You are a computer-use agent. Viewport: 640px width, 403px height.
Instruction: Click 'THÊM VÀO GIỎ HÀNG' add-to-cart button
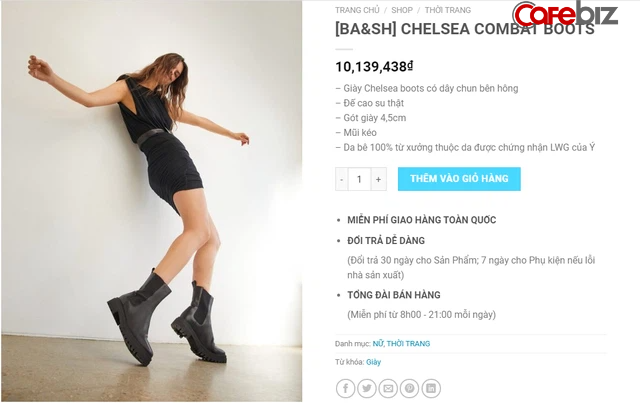pyautogui.click(x=459, y=179)
